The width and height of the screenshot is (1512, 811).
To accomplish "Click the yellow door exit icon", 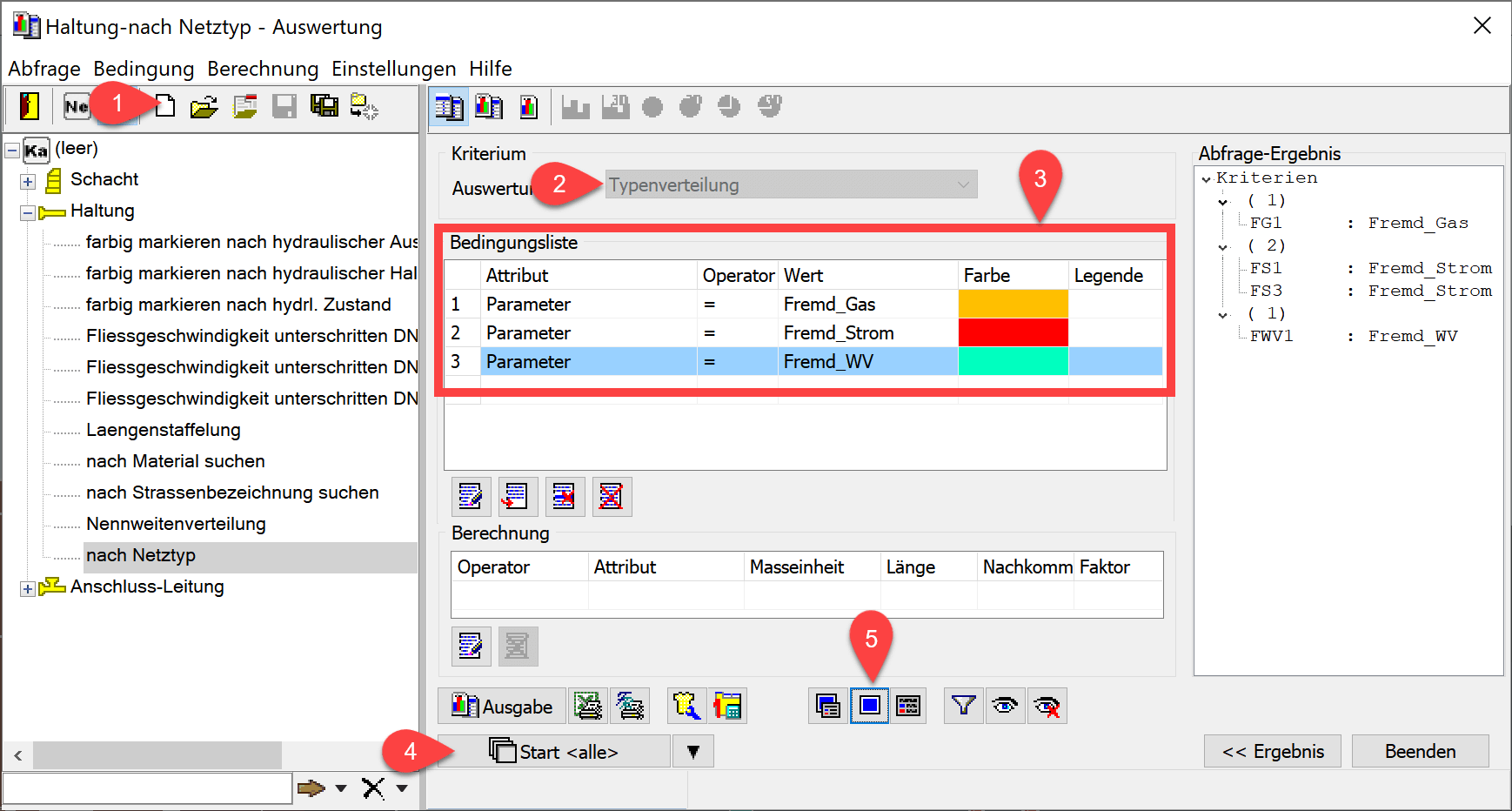I will coord(30,106).
